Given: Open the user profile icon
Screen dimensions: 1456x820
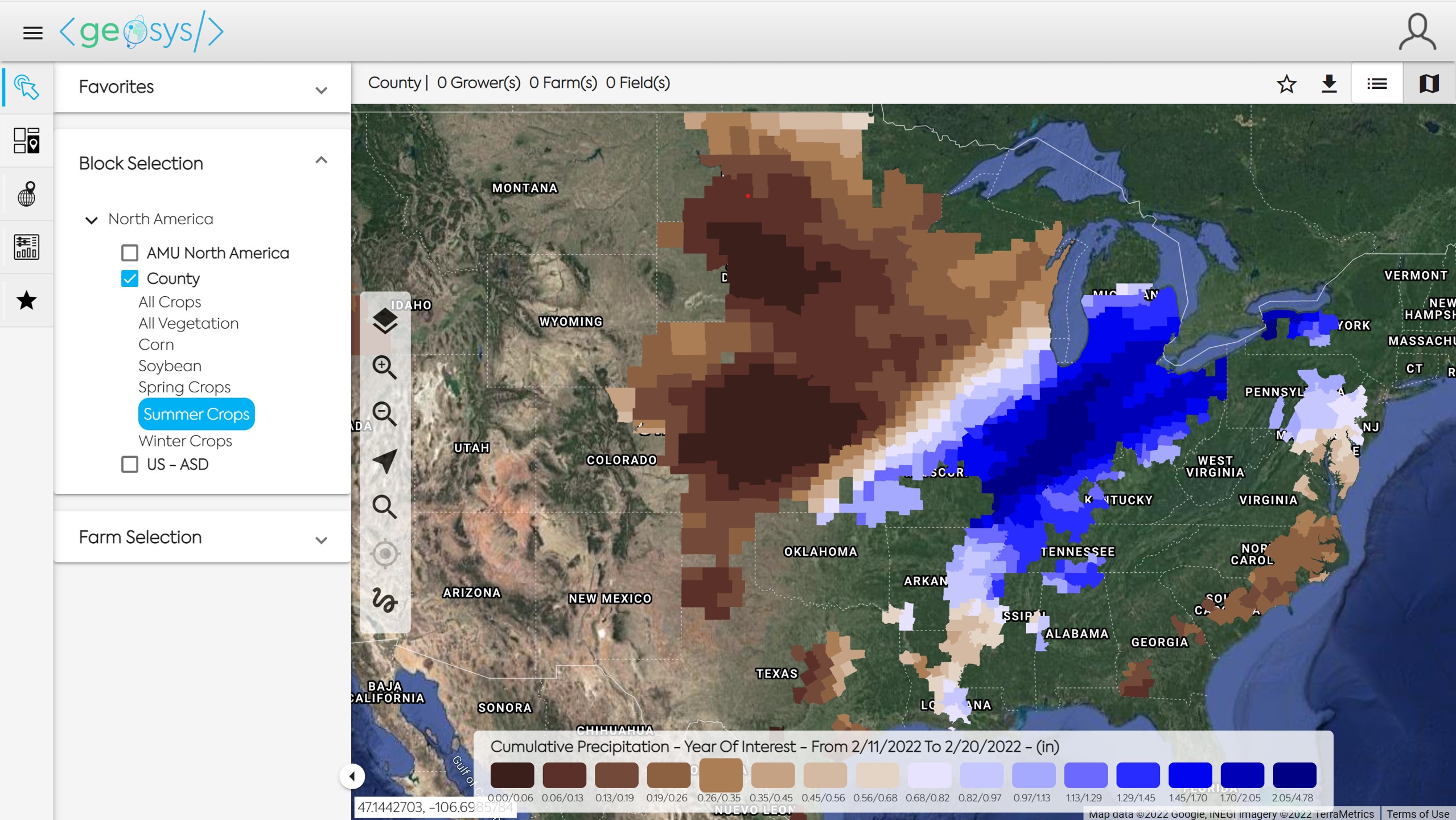Looking at the screenshot, I should pos(1417,32).
